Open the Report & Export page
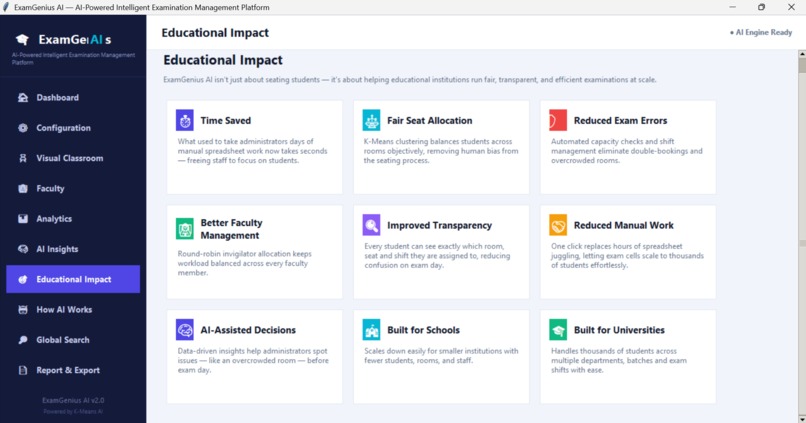Viewport: 806px width, 423px height. click(73, 371)
